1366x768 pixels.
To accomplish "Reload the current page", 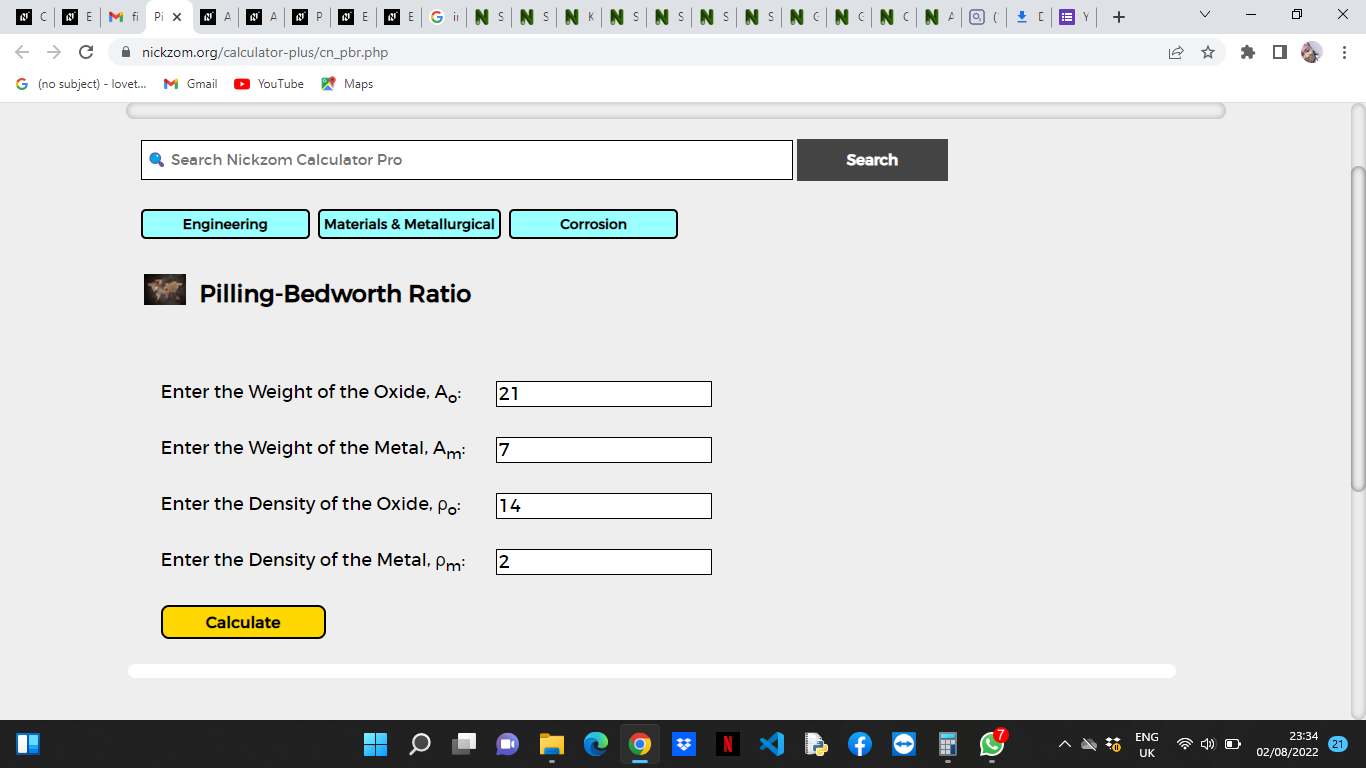I will point(86,52).
